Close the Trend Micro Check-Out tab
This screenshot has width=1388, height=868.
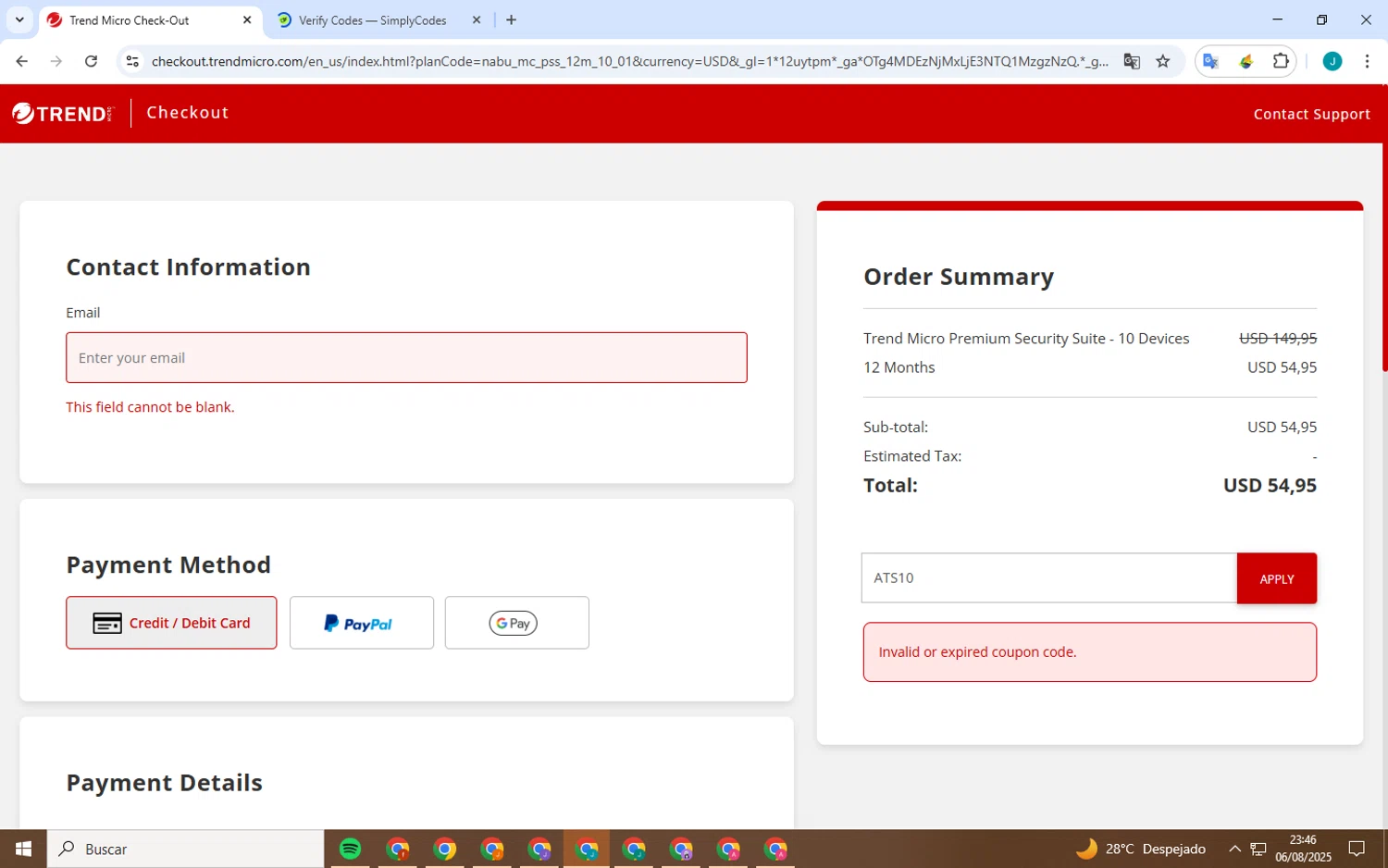pos(247,20)
